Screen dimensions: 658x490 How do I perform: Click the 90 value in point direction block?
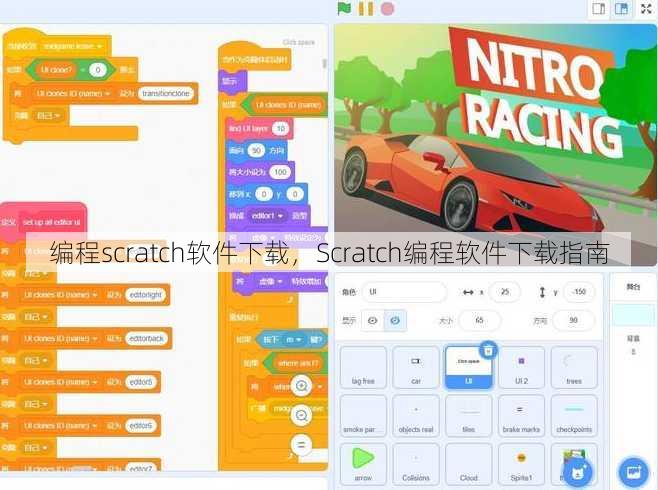[x=256, y=150]
